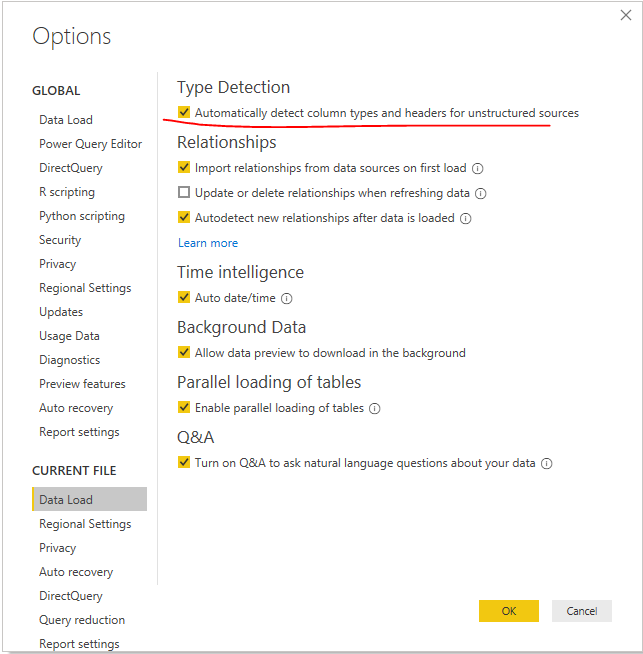Select Global Data Load section
Screen dimensions: 643x654
pyautogui.click(x=66, y=120)
